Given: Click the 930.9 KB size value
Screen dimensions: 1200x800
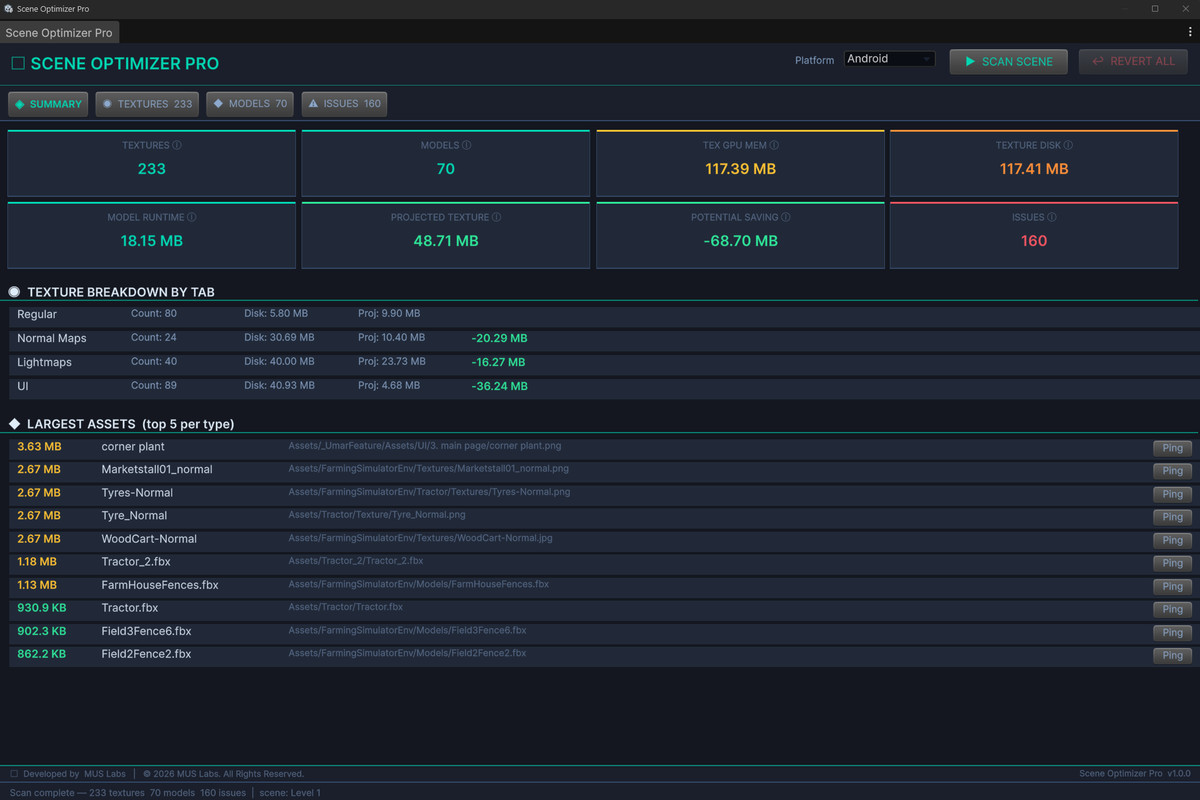Looking at the screenshot, I should pos(41,608).
